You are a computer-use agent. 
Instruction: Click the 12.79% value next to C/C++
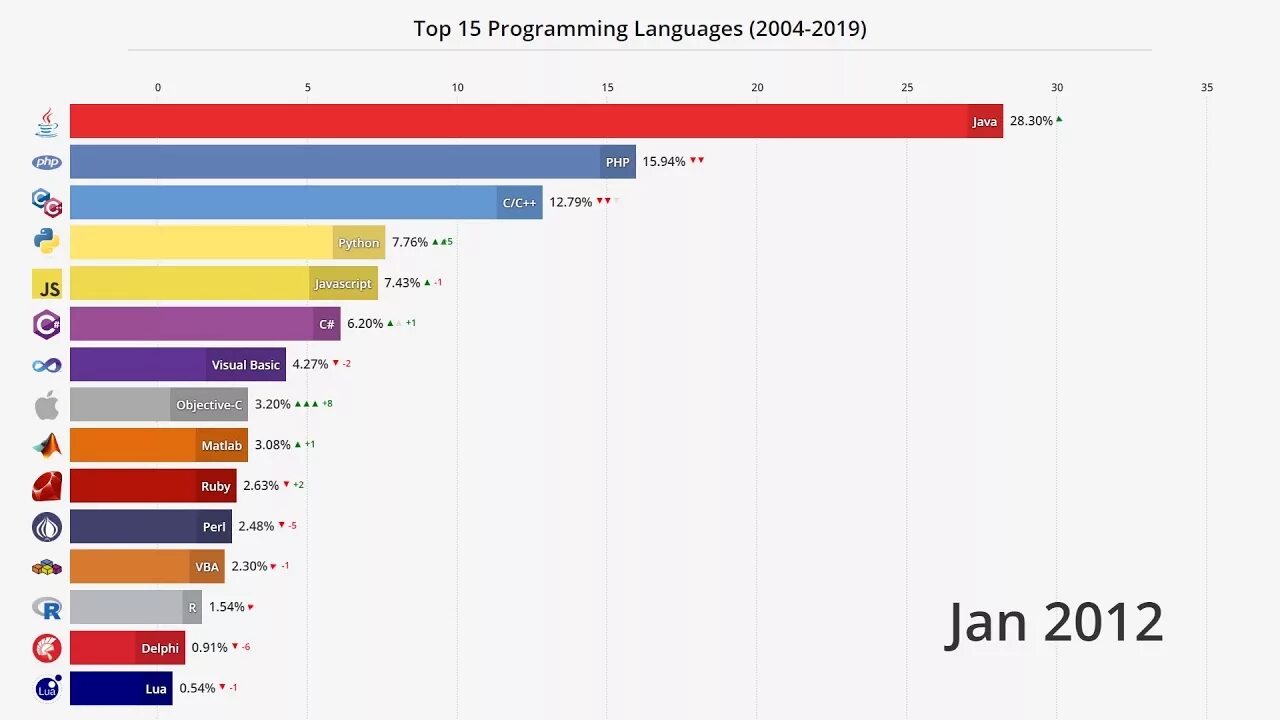(x=571, y=202)
